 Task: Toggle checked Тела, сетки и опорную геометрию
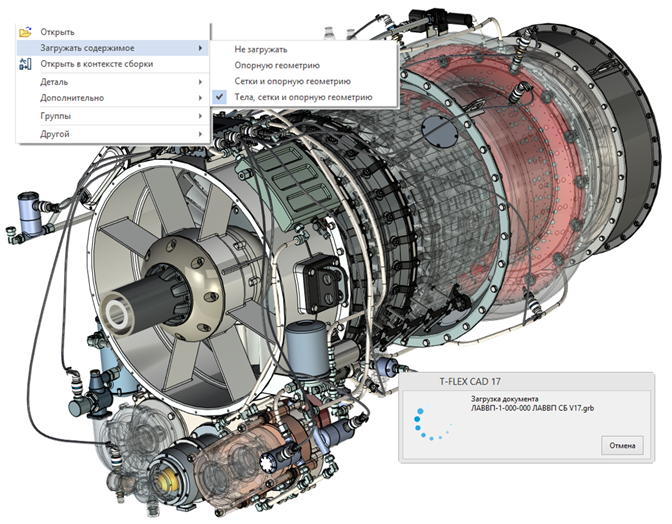tap(303, 97)
